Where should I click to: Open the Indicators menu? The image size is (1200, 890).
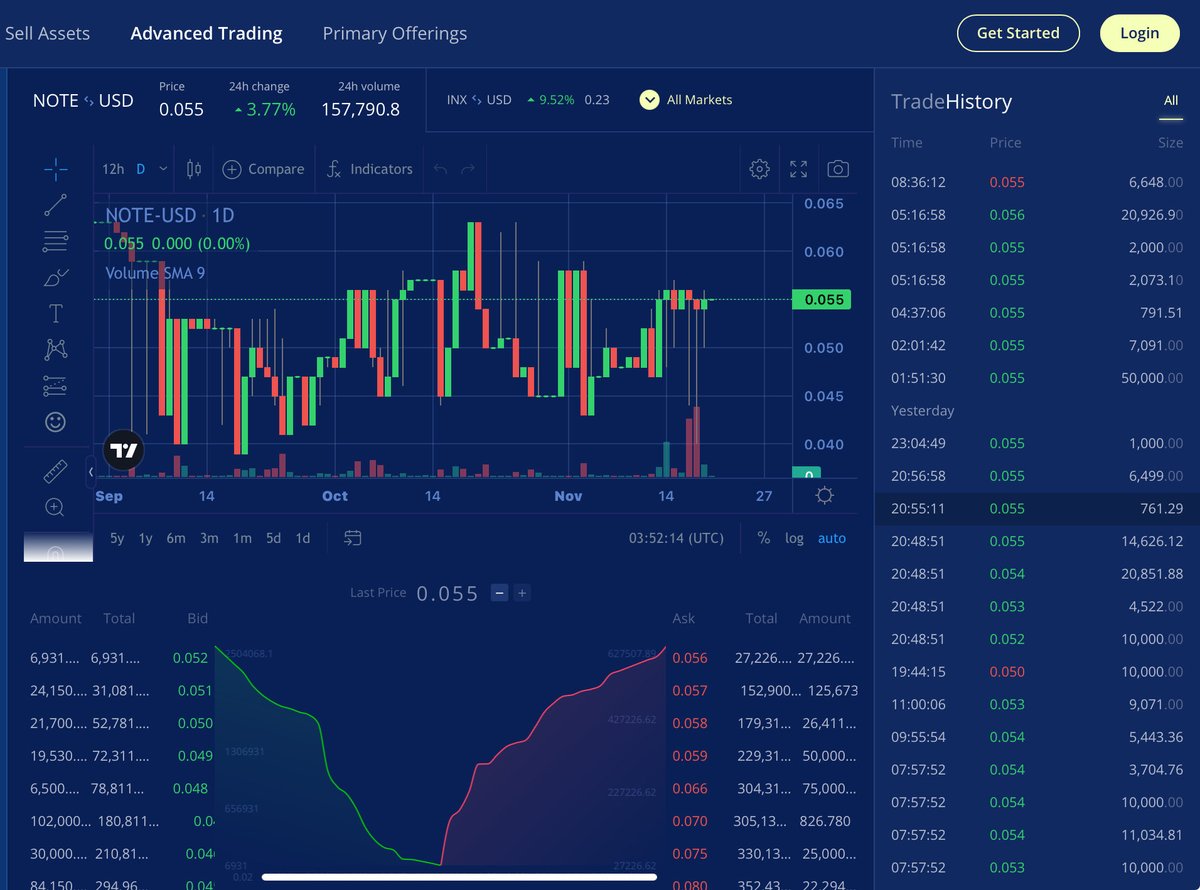369,169
